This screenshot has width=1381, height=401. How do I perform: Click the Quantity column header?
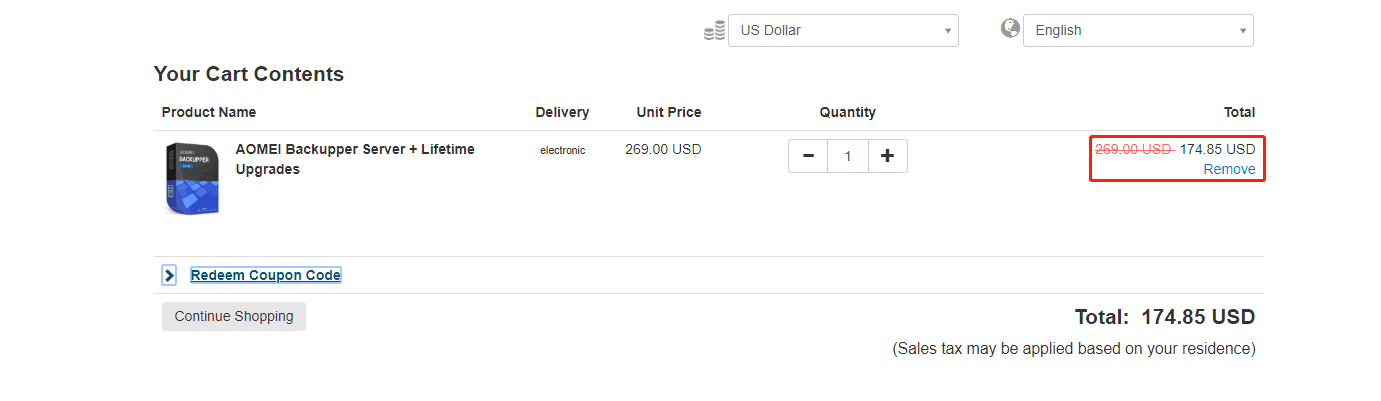coord(847,112)
